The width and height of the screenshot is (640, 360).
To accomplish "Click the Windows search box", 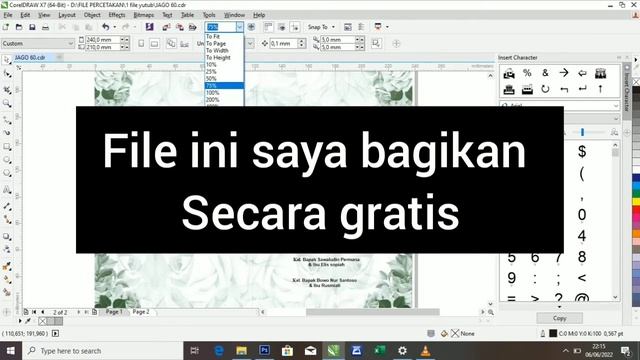I will pyautogui.click(x=102, y=351).
